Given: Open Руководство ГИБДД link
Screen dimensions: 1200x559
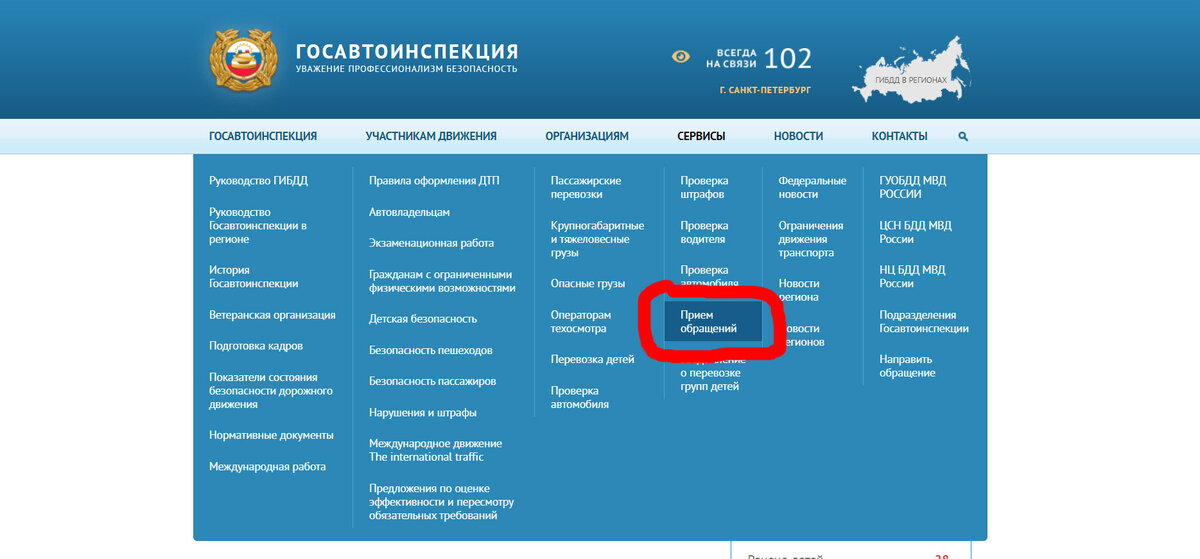Looking at the screenshot, I should click(259, 181).
